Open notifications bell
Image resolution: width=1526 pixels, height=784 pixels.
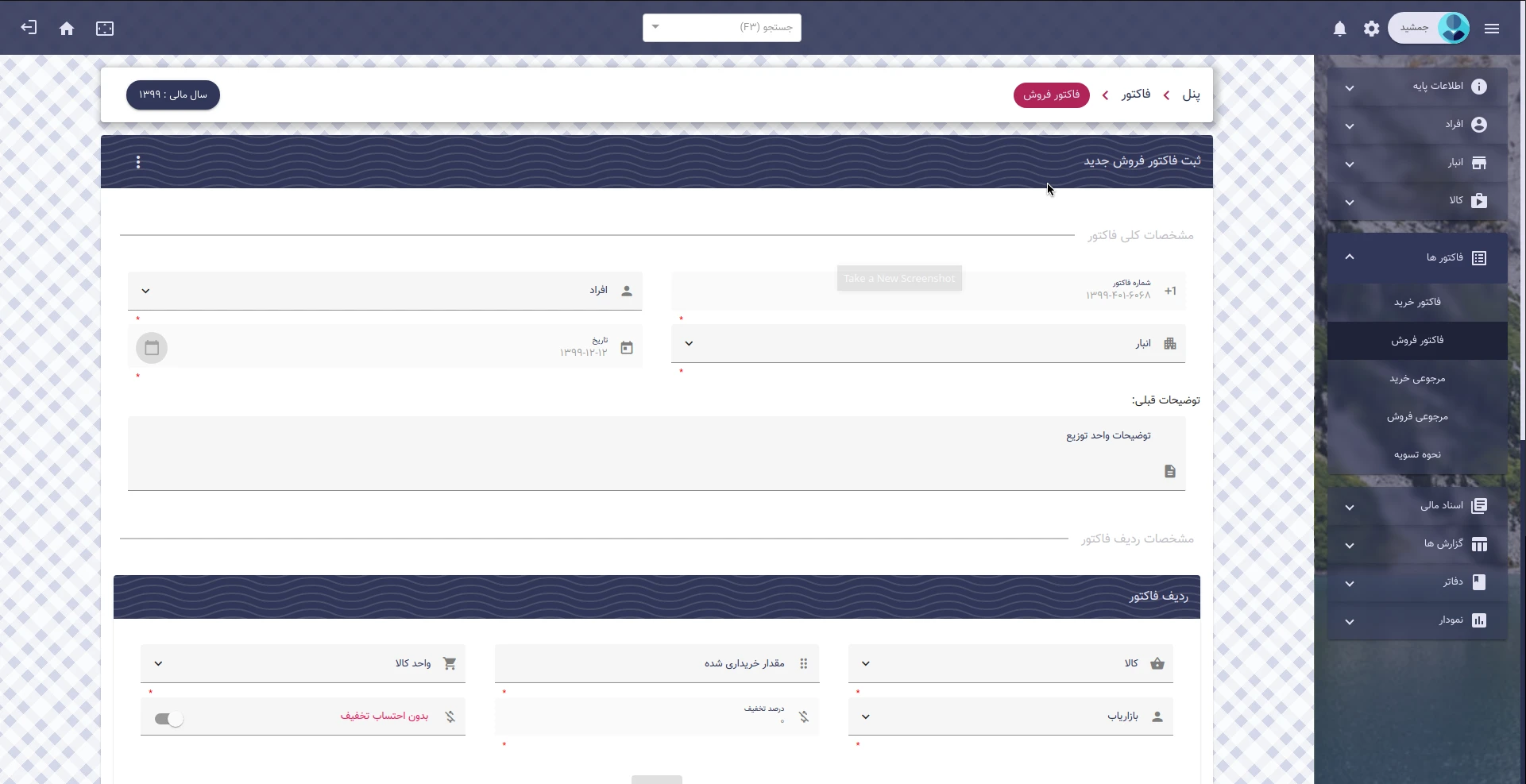[x=1339, y=29]
